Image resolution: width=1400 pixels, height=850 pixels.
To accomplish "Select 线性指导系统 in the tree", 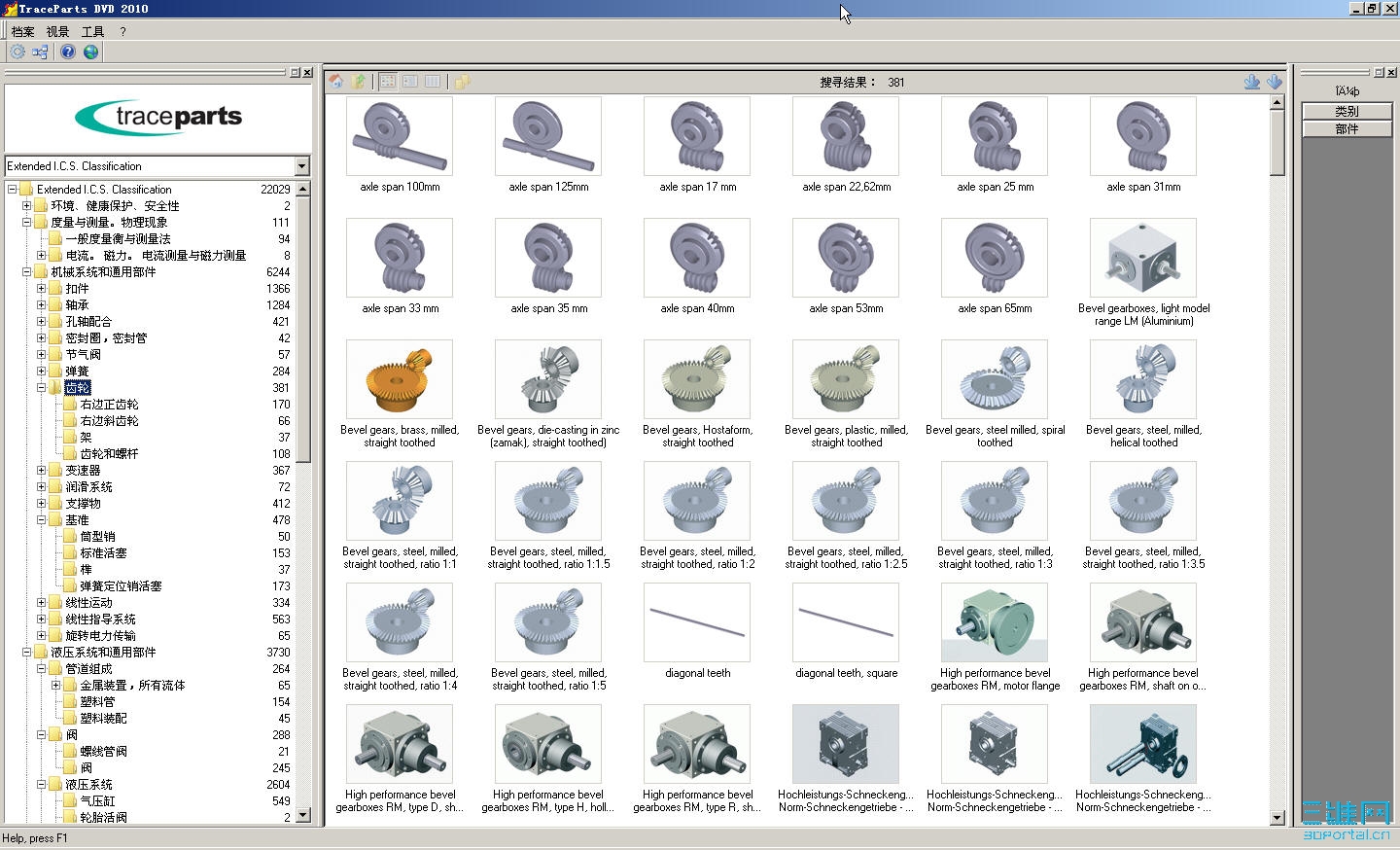I will tap(100, 620).
